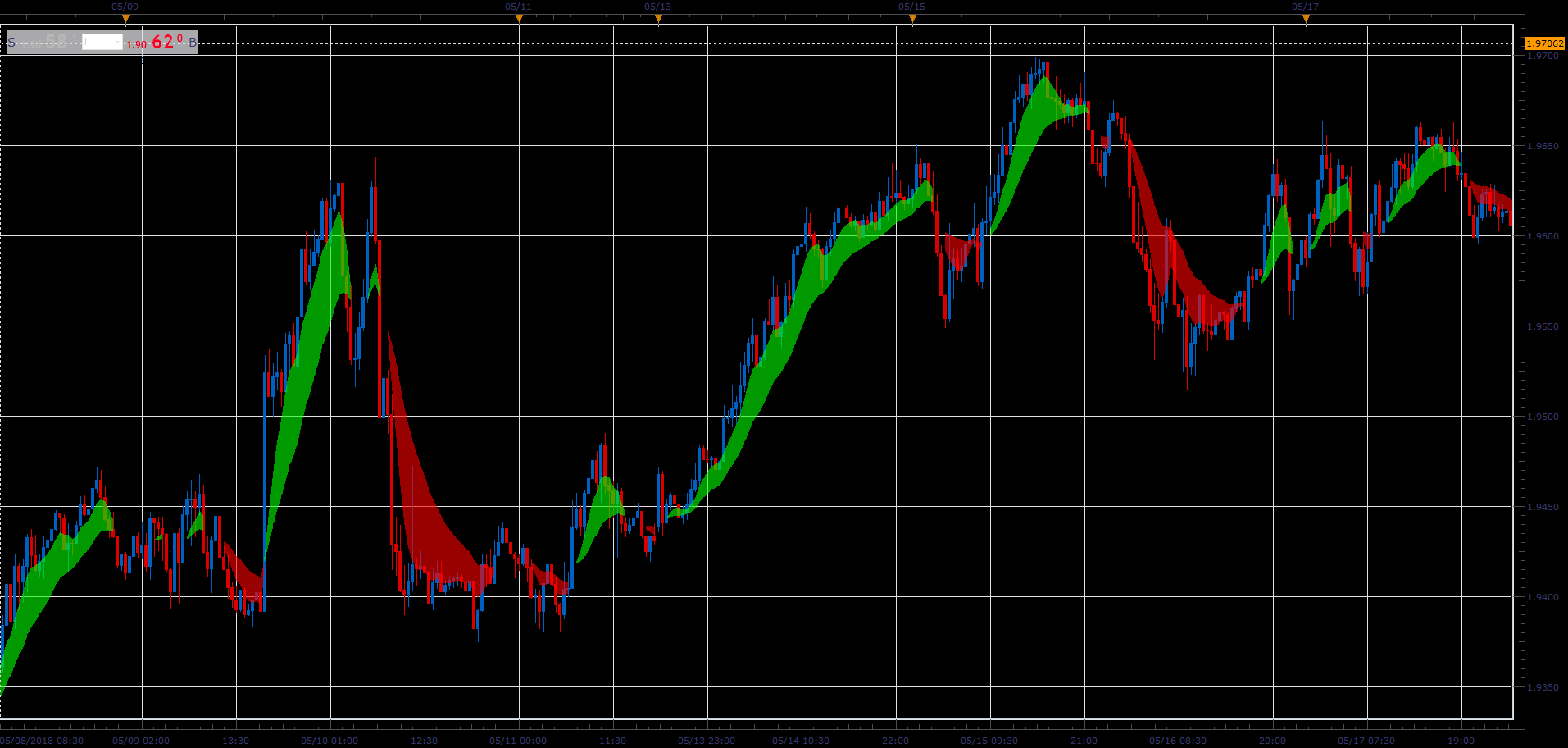The image size is (1568, 748).
Task: Click the 21:00 time axis label
Action: click(1084, 741)
